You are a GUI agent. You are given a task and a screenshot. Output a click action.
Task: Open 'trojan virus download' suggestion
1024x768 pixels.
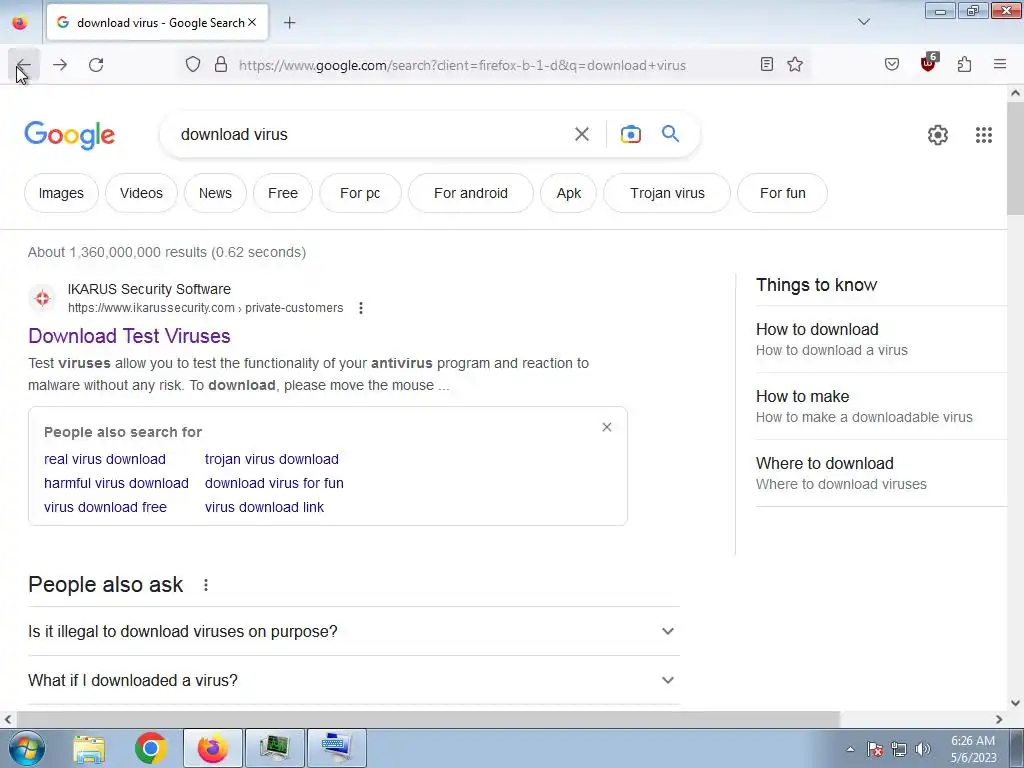[x=272, y=459]
